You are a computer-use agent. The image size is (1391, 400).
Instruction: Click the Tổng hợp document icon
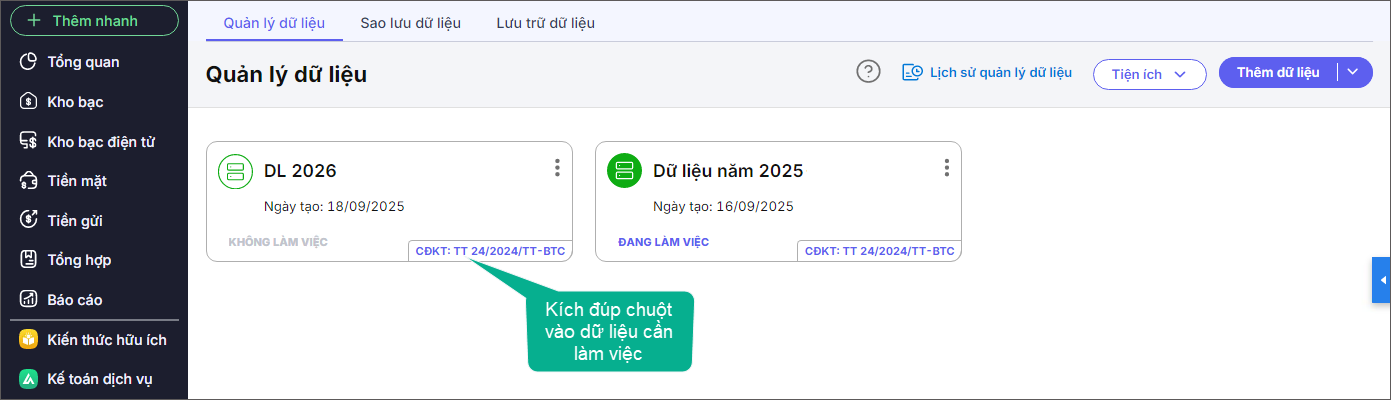pyautogui.click(x=29, y=260)
